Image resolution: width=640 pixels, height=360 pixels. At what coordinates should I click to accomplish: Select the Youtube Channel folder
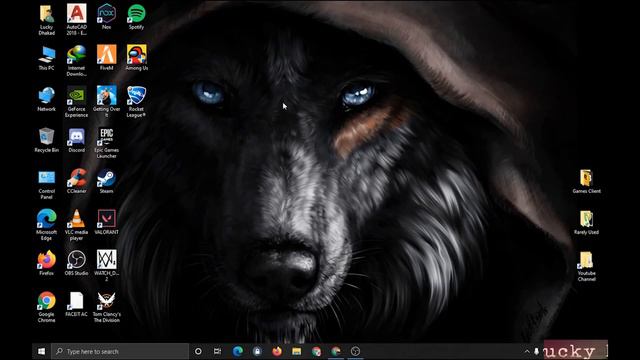587,266
